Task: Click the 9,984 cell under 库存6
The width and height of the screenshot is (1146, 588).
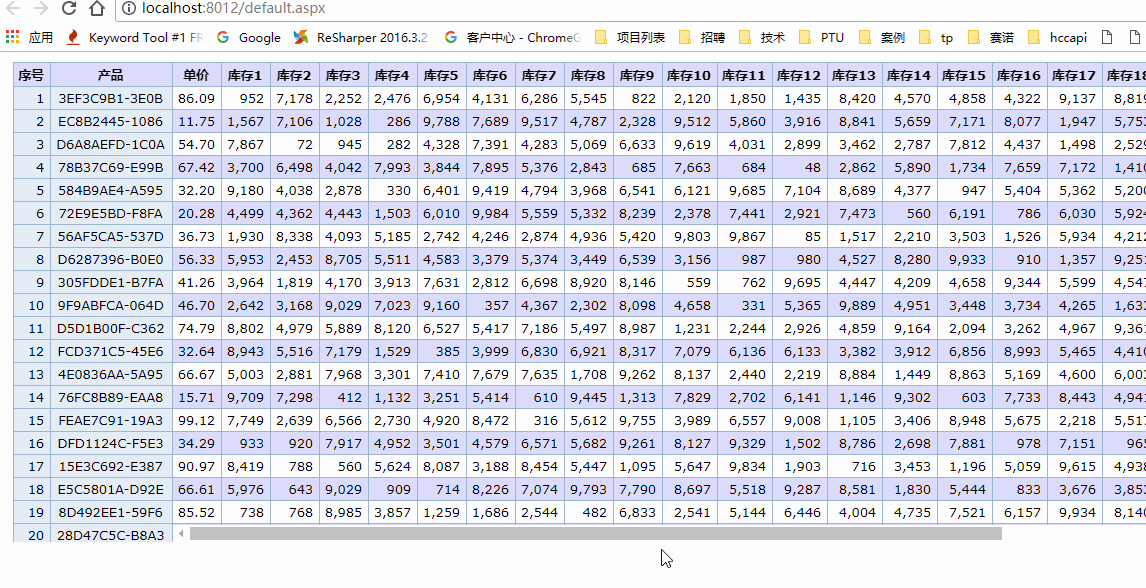Action: point(490,213)
